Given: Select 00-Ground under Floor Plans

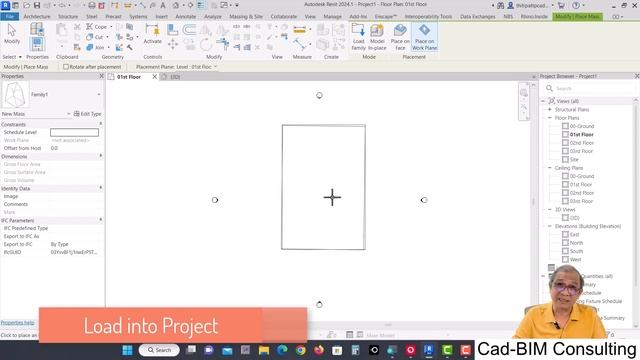Looking at the screenshot, I should tap(582, 126).
